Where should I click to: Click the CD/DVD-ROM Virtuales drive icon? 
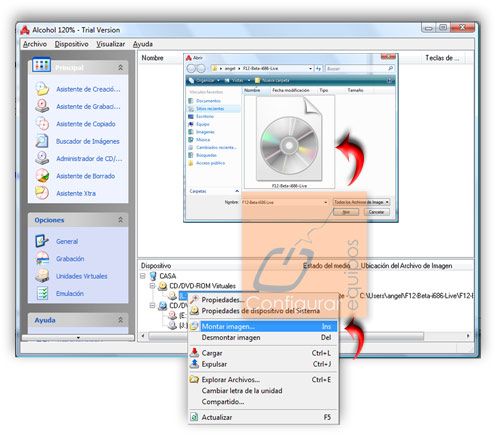[x=162, y=286]
